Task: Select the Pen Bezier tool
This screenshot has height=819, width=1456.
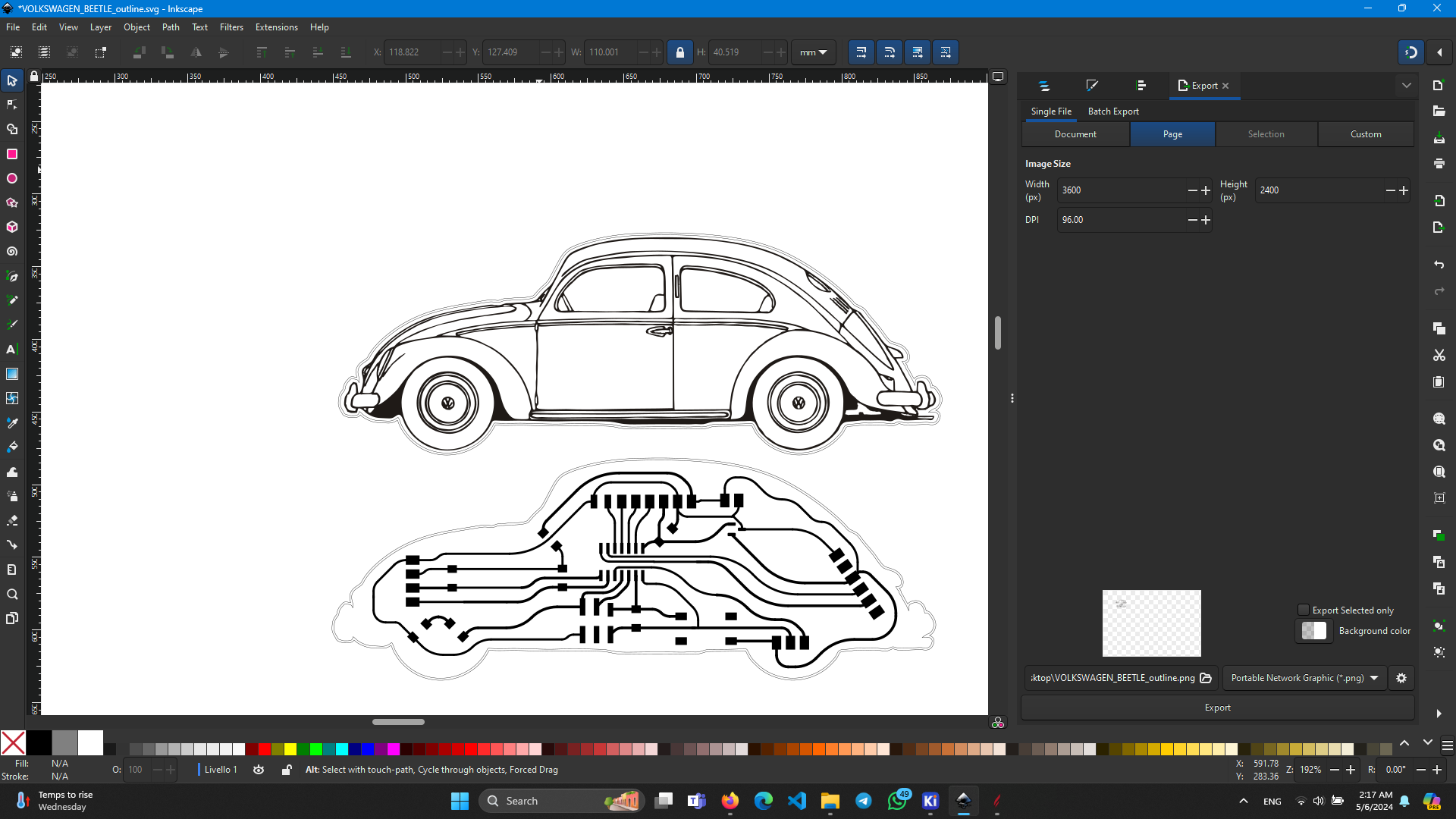Action: click(12, 276)
